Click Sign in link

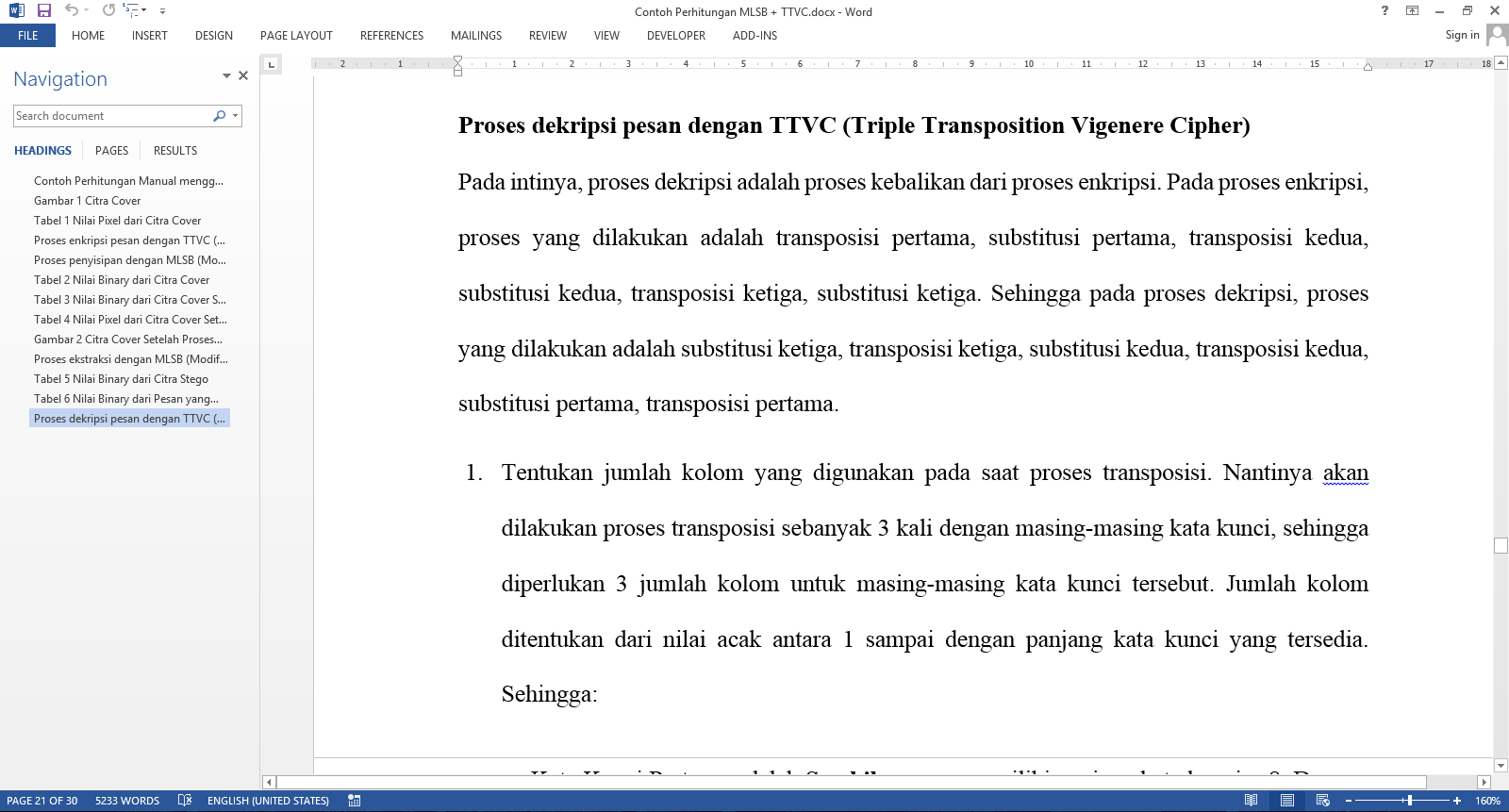(1462, 35)
